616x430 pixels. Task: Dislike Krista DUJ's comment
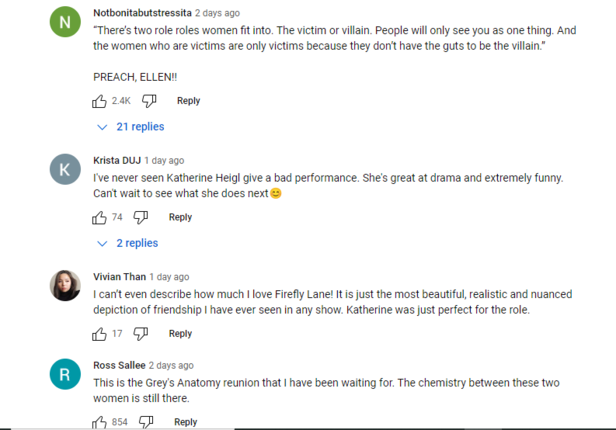click(141, 217)
